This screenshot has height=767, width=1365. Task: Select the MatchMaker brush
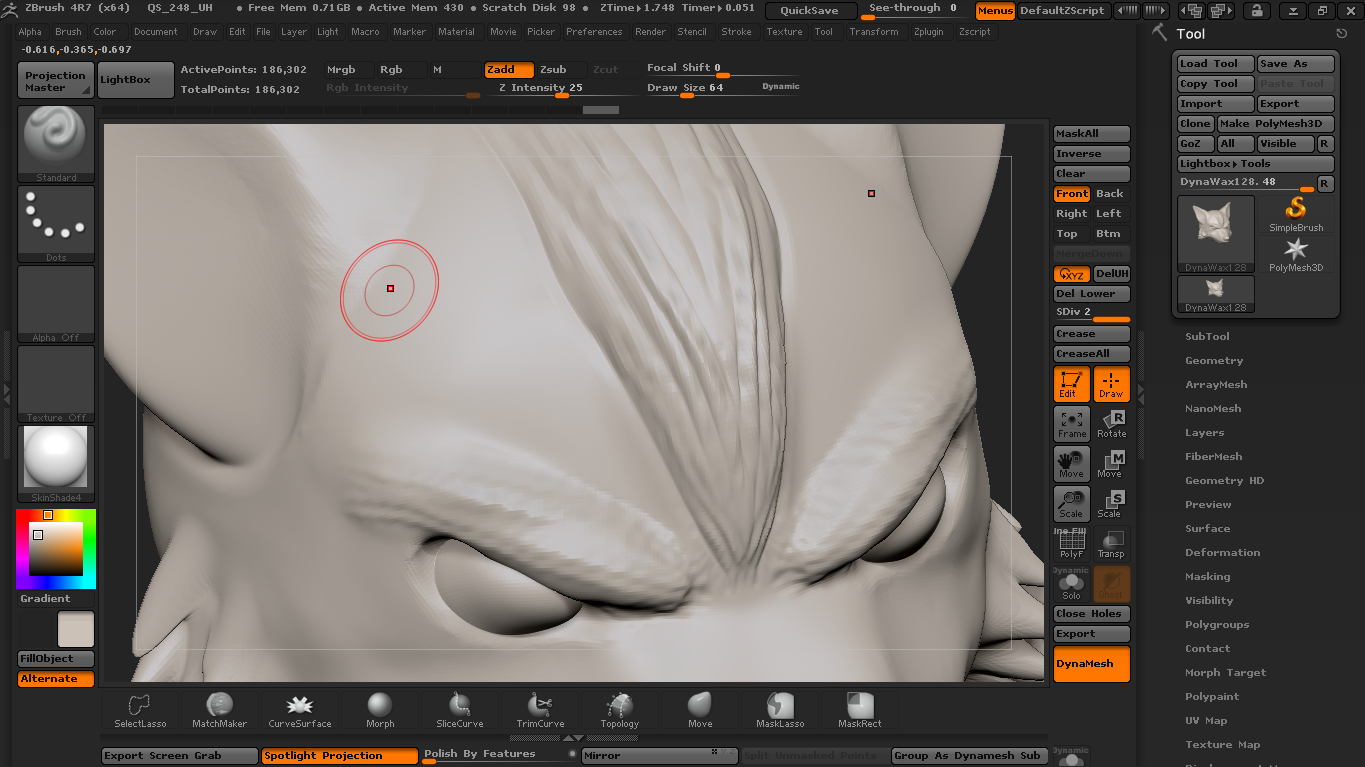220,710
